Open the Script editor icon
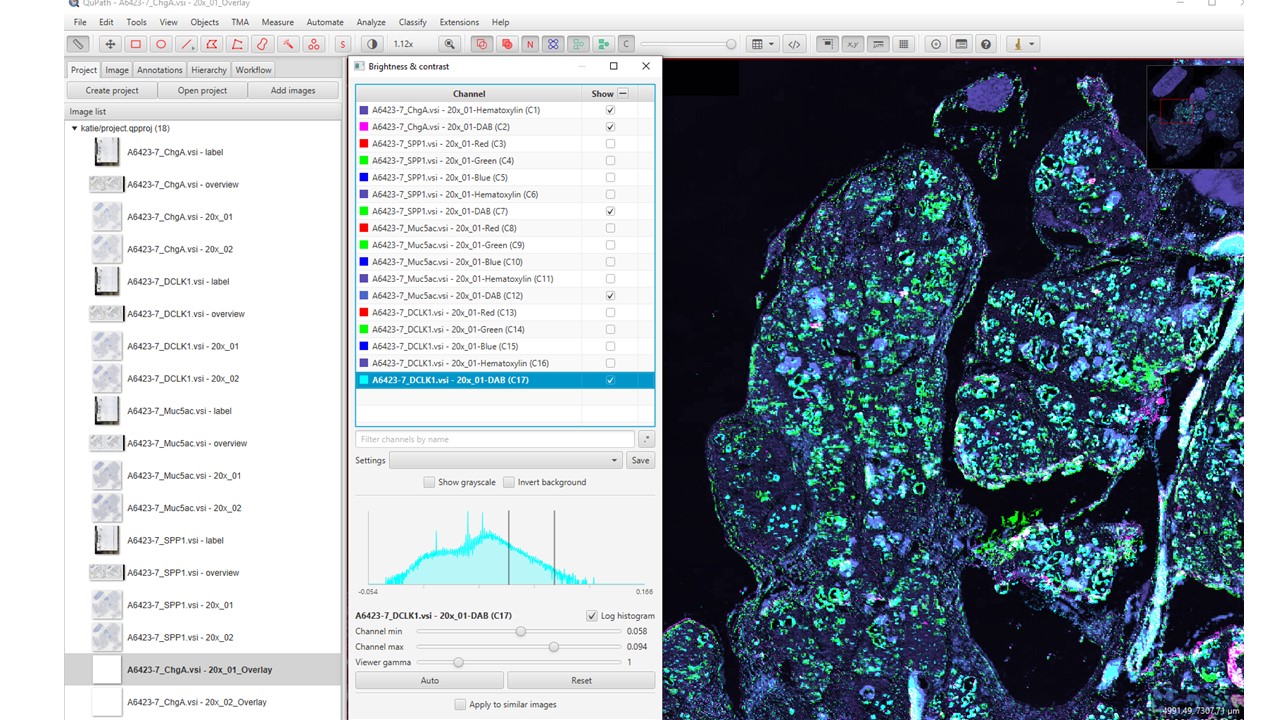 (796, 44)
